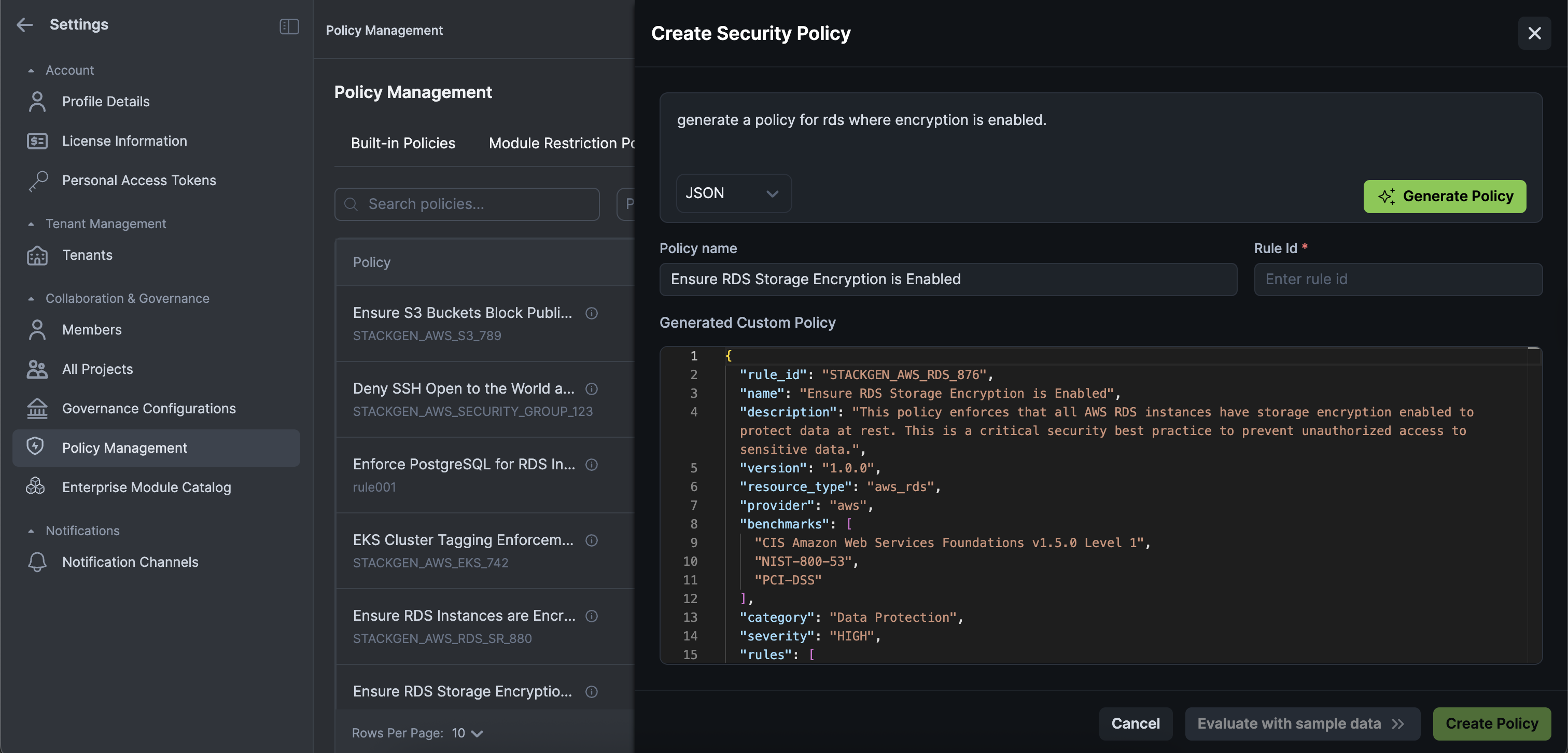Open the Module Restriction Policies tab

point(561,143)
